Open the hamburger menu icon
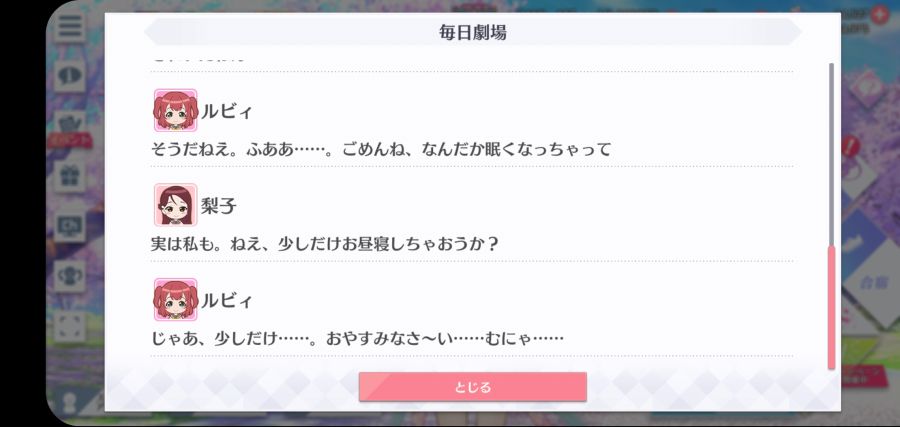This screenshot has width=900, height=427. [70, 26]
